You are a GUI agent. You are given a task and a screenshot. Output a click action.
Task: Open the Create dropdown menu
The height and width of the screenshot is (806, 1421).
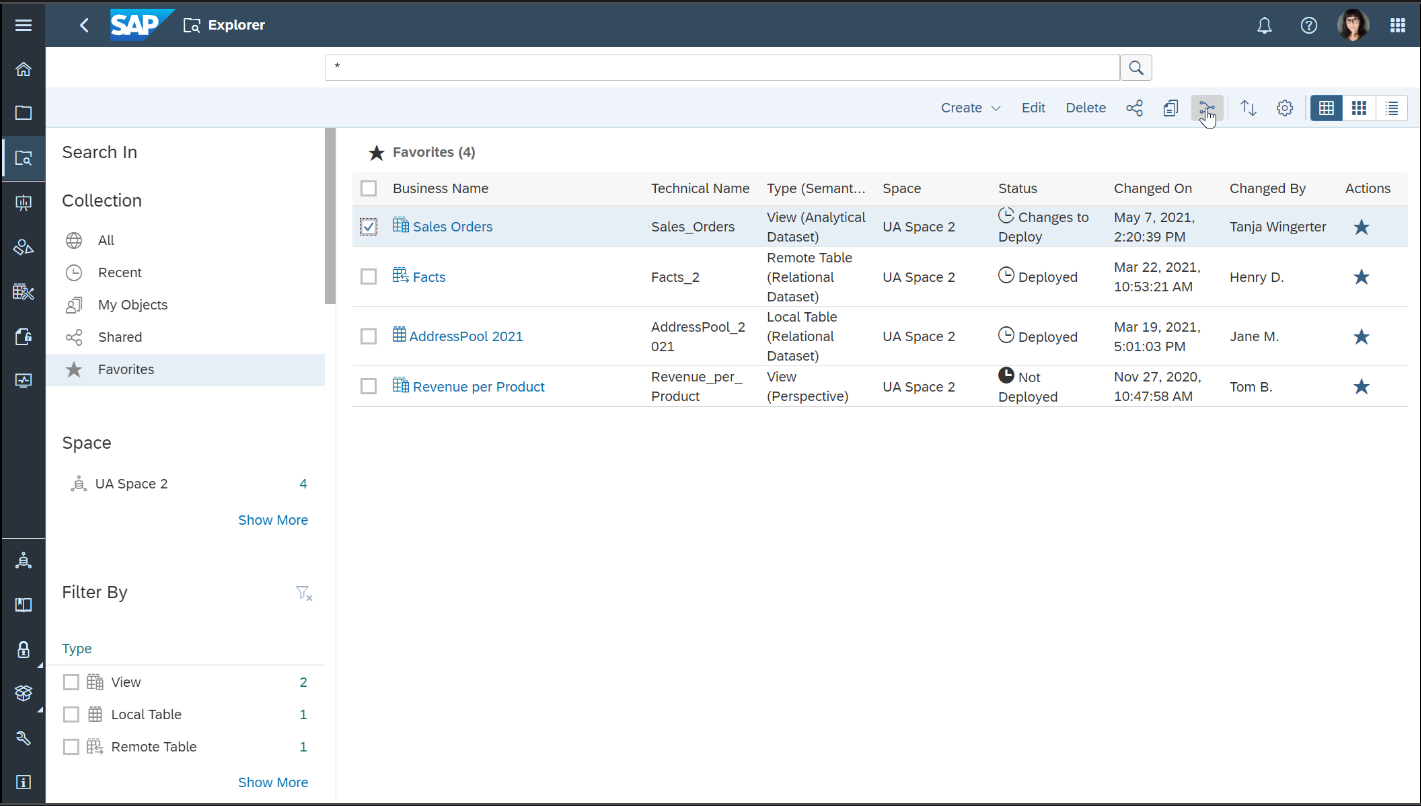970,108
